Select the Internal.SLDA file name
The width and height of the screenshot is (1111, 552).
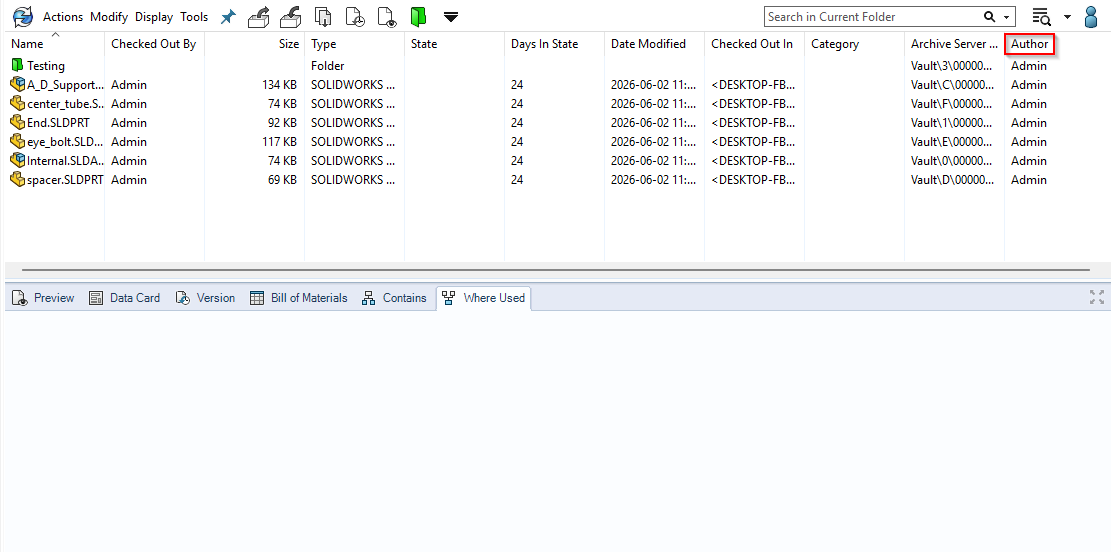(65, 162)
